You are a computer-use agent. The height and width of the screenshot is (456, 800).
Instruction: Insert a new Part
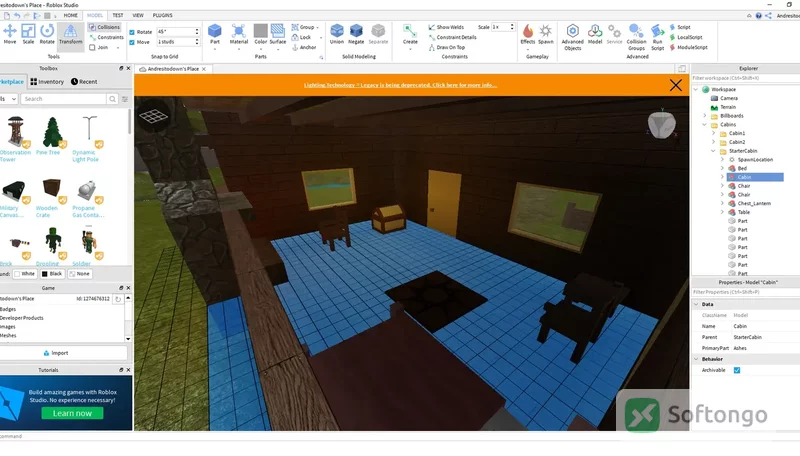click(x=215, y=34)
